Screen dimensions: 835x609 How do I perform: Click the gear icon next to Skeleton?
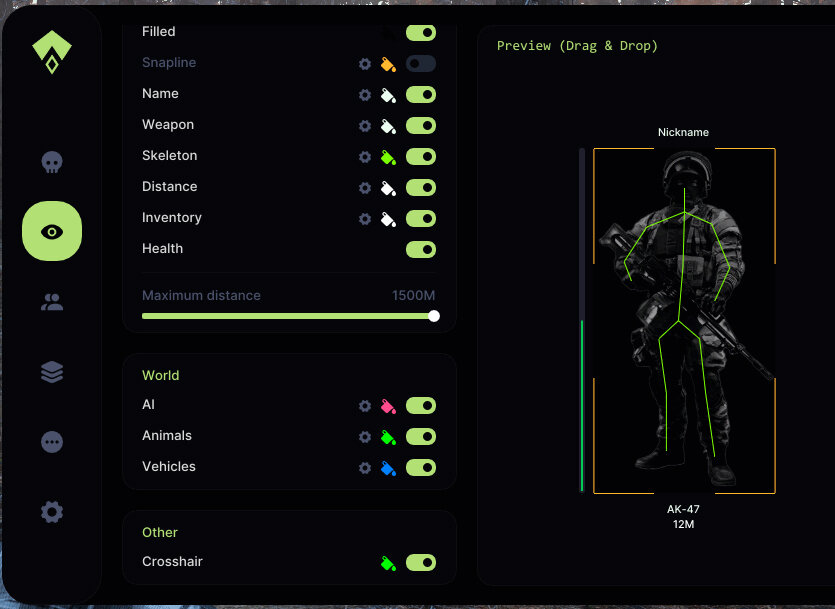pyautogui.click(x=365, y=157)
